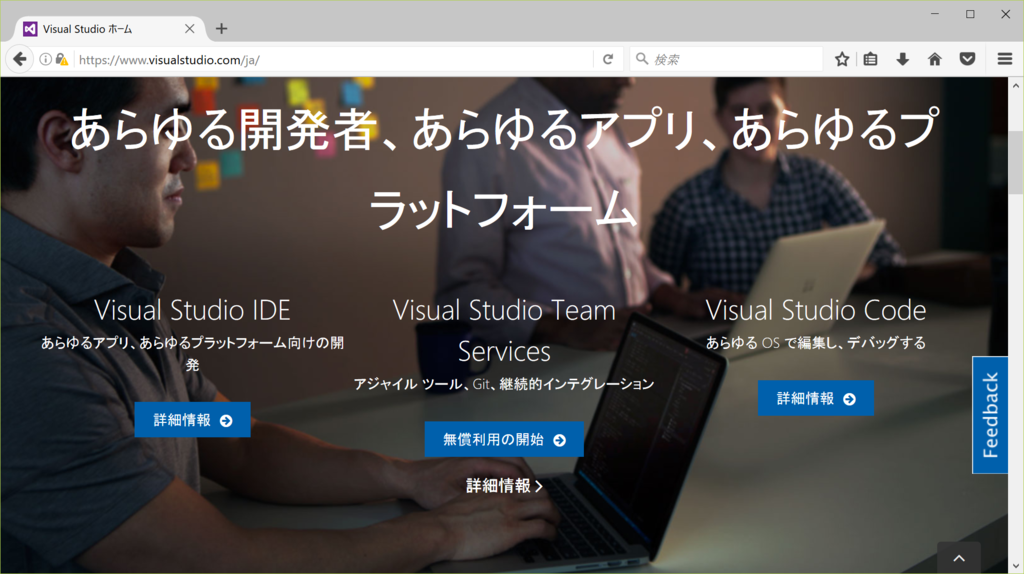Go back with the browser back arrow
This screenshot has height=574, width=1024.
point(20,59)
